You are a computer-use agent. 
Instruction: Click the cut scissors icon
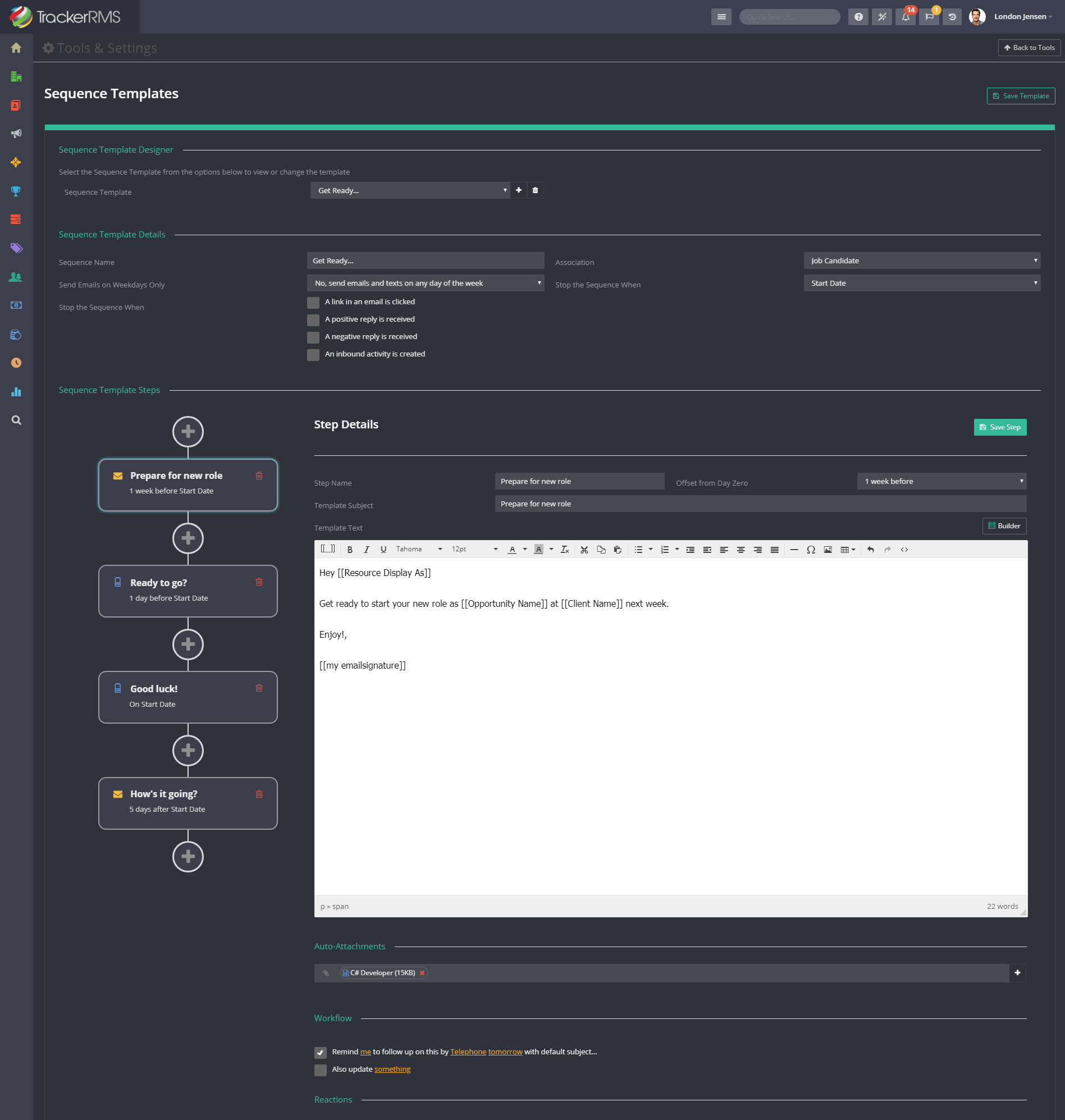pyautogui.click(x=584, y=549)
